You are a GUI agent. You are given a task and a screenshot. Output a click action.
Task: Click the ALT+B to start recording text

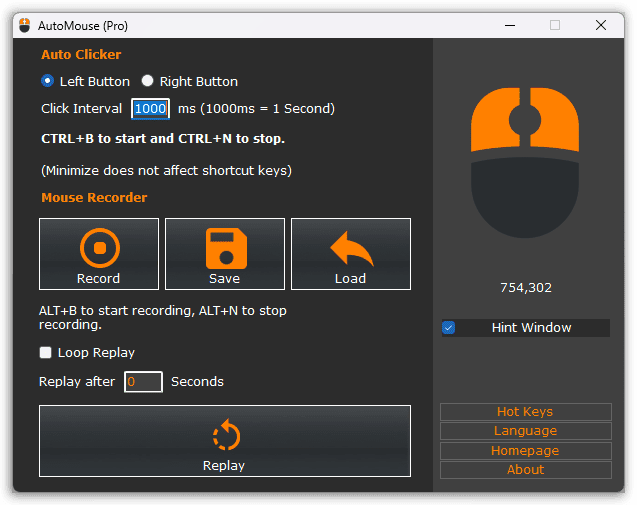pyautogui.click(x=162, y=317)
